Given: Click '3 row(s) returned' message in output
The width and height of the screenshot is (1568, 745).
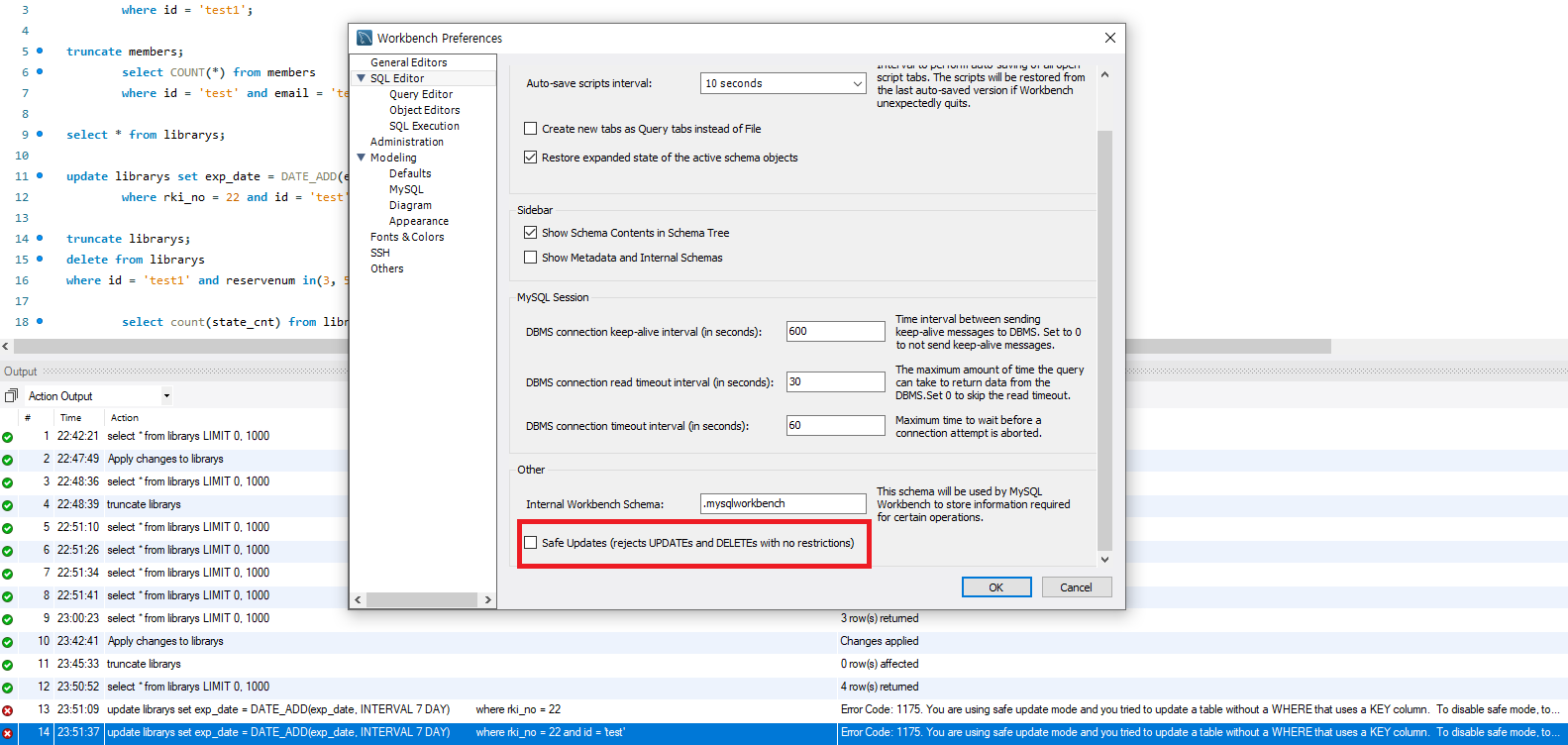Looking at the screenshot, I should point(880,619).
